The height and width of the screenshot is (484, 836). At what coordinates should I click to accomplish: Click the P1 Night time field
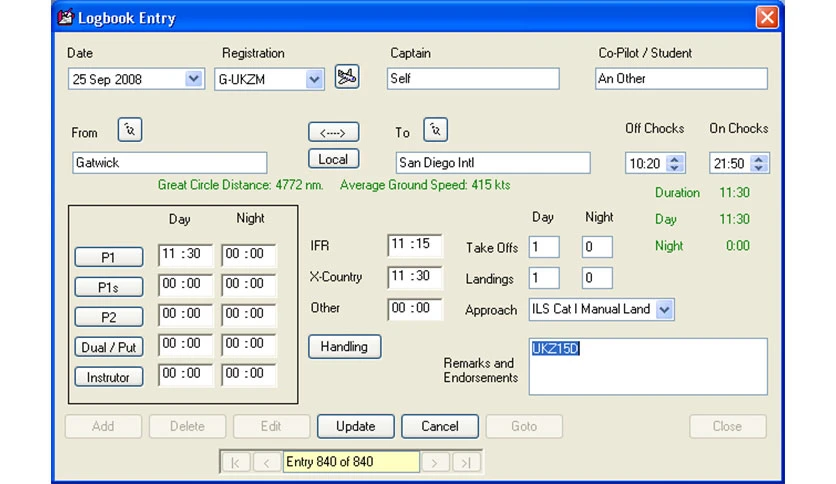[x=248, y=255]
